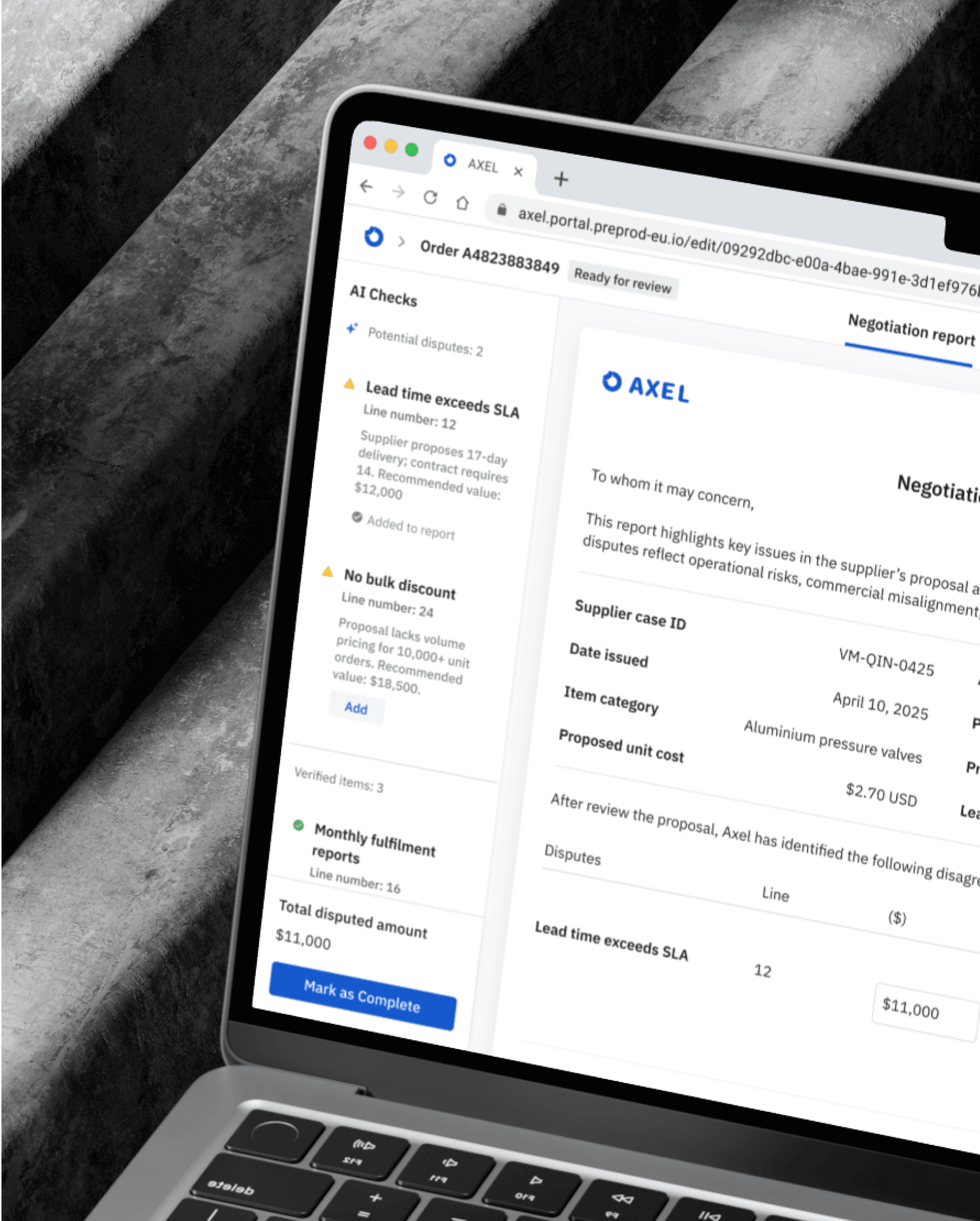
Task: Click the Proposed unit cost label
Action: tap(621, 745)
